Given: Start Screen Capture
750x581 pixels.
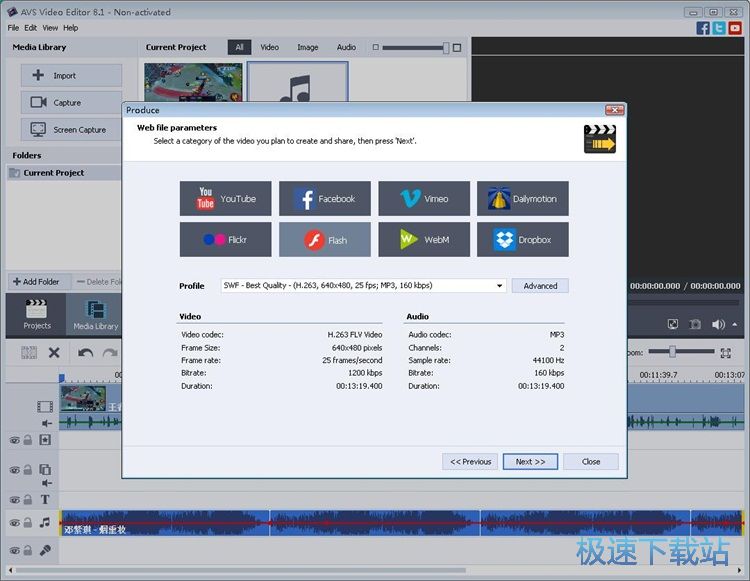Looking at the screenshot, I should click(71, 130).
